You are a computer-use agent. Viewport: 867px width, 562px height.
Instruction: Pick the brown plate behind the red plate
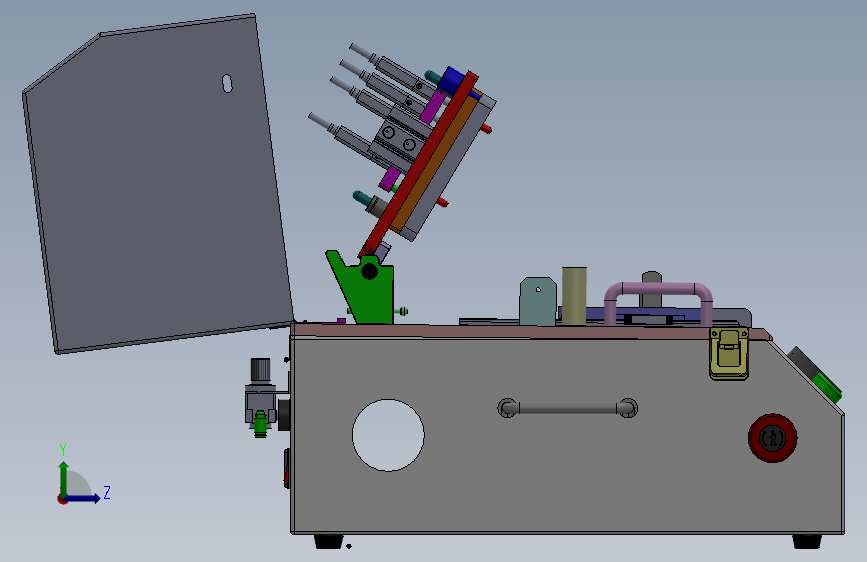435,162
